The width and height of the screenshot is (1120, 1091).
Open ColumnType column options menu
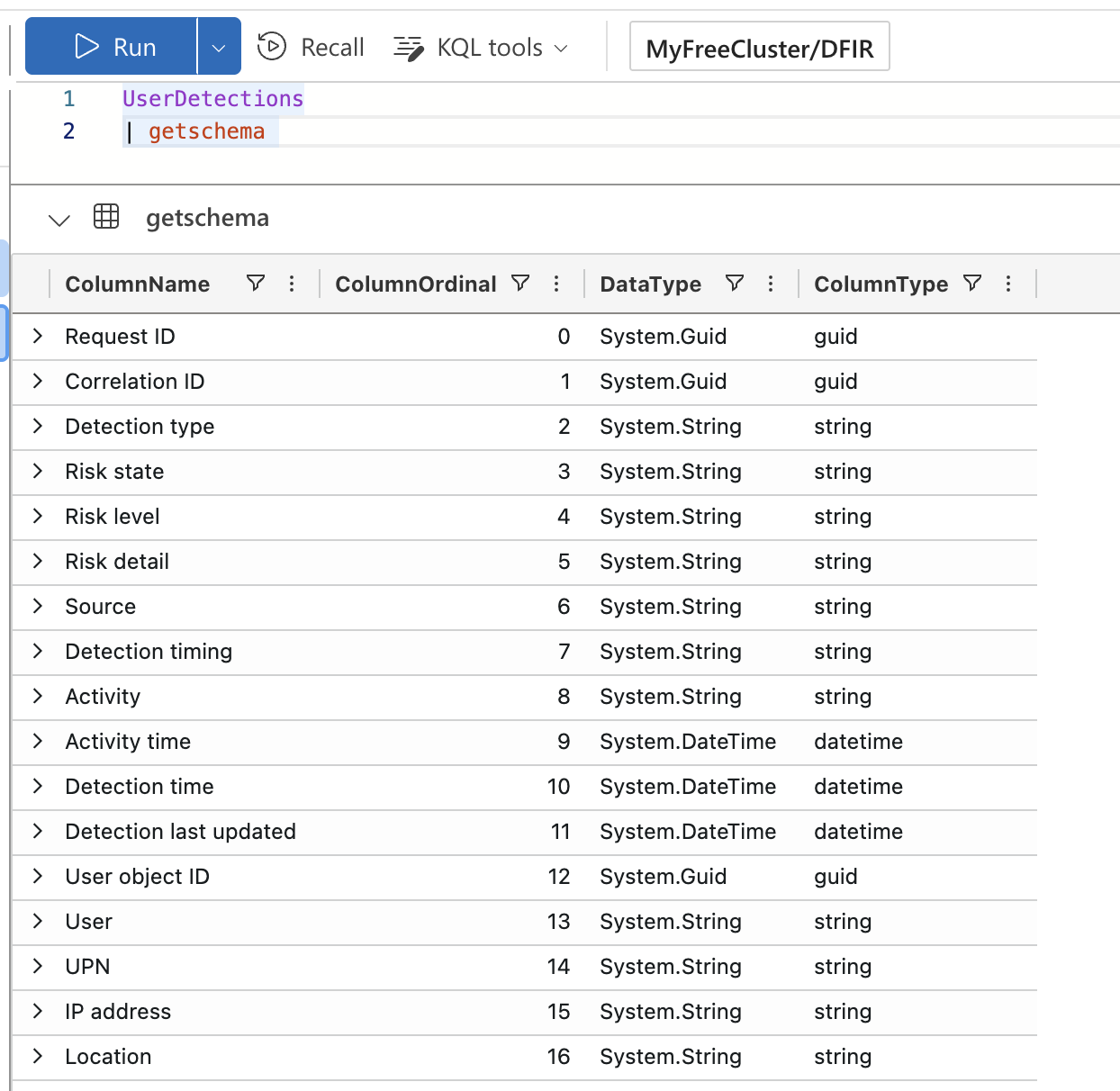click(1008, 284)
